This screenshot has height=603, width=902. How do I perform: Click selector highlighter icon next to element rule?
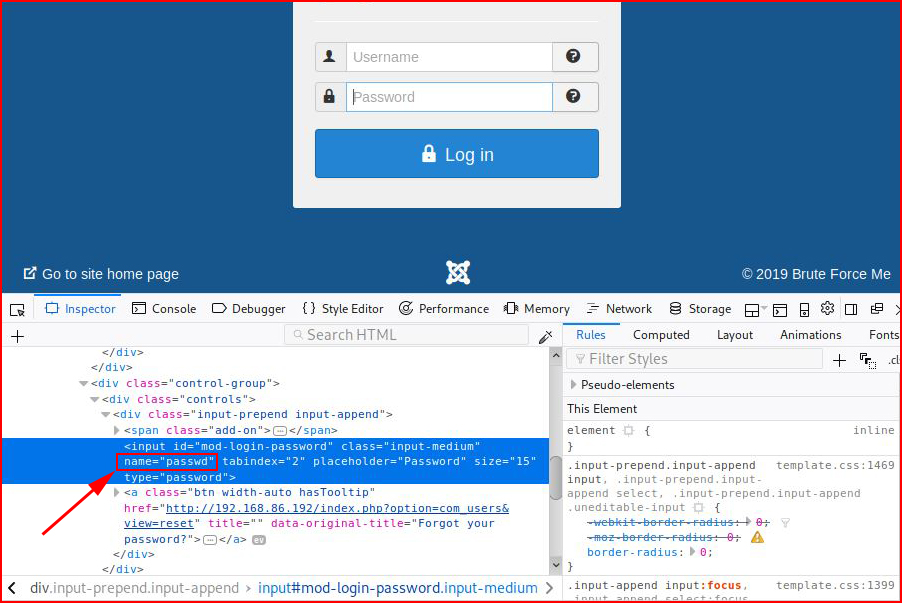coord(628,430)
